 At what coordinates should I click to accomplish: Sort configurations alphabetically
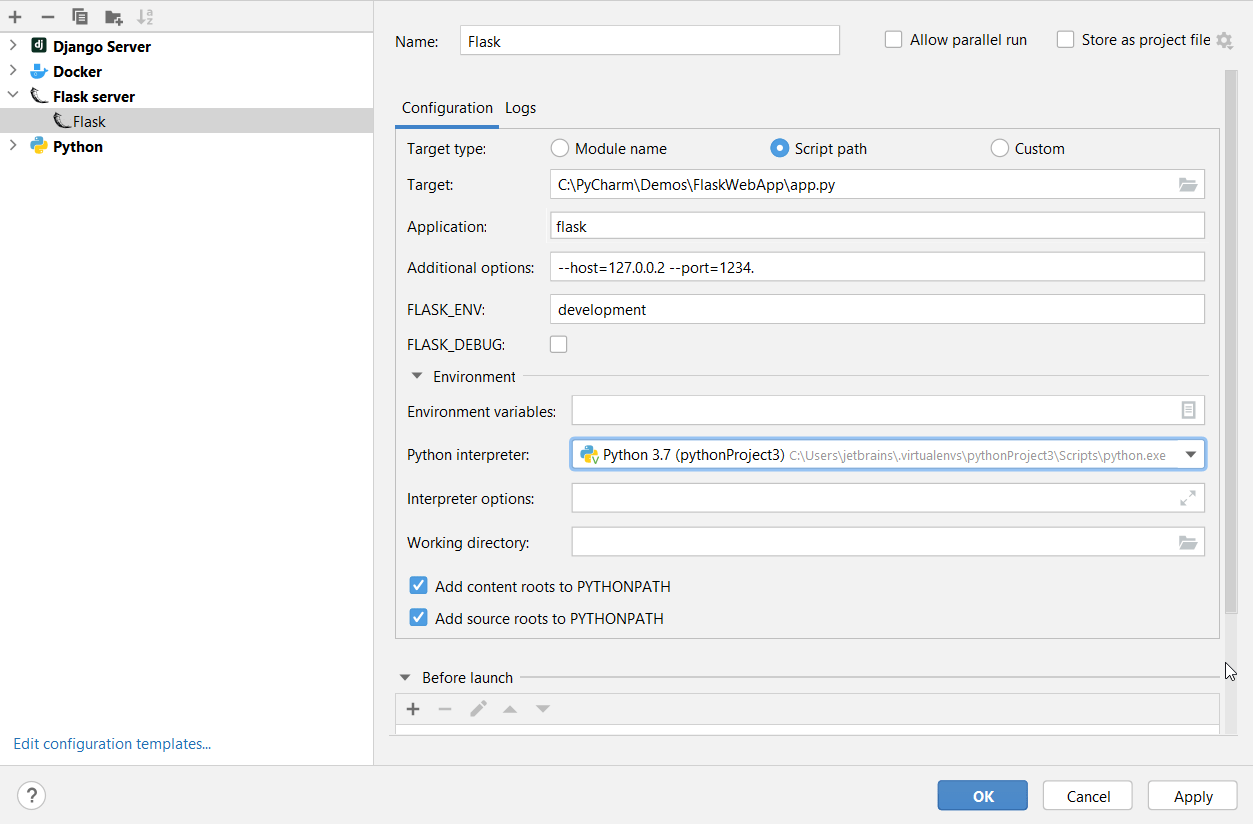point(146,17)
